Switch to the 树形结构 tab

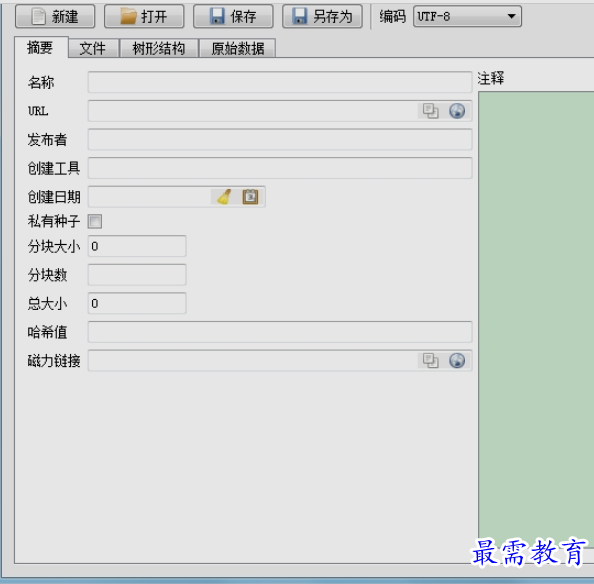(x=159, y=48)
